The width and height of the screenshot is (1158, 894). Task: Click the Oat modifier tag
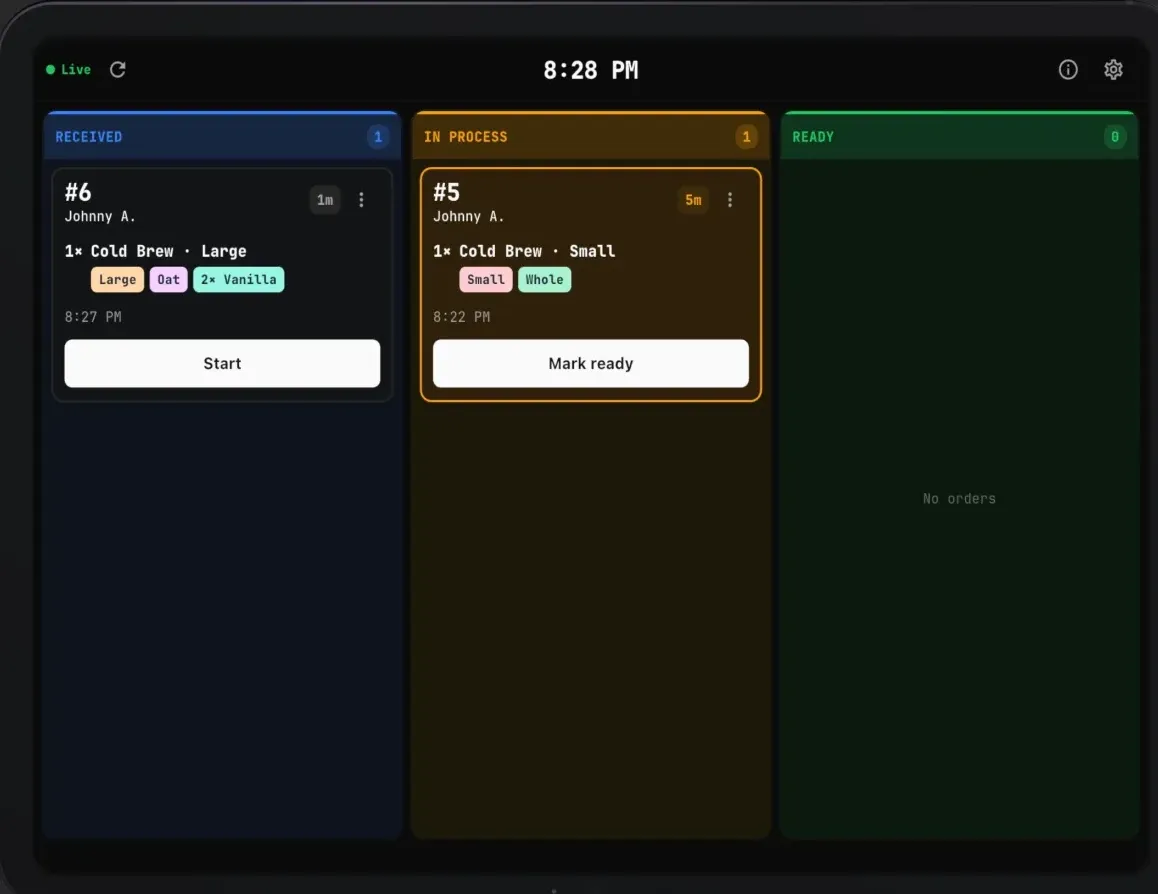coord(168,280)
